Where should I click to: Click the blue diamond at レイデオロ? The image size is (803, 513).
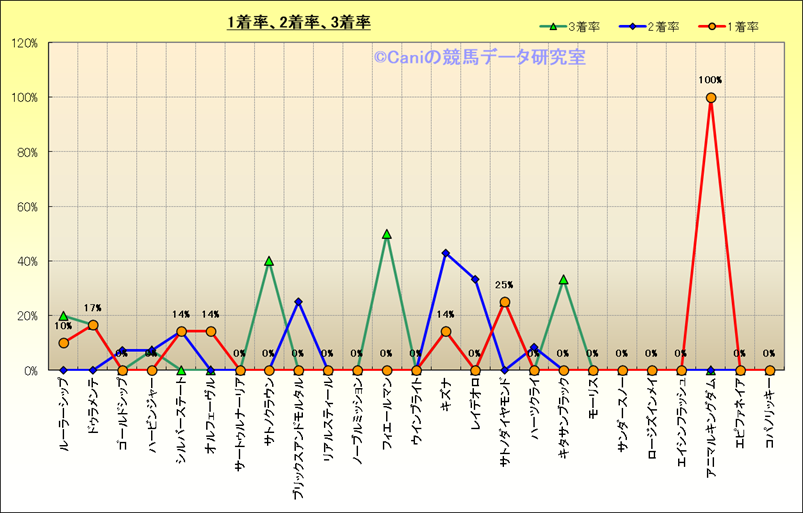(475, 280)
